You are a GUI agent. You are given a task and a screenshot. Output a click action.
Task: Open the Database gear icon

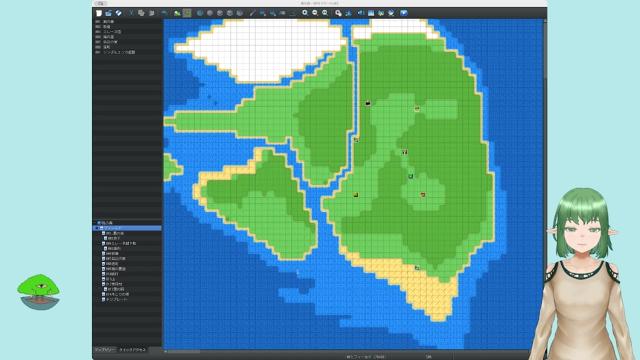pos(338,13)
